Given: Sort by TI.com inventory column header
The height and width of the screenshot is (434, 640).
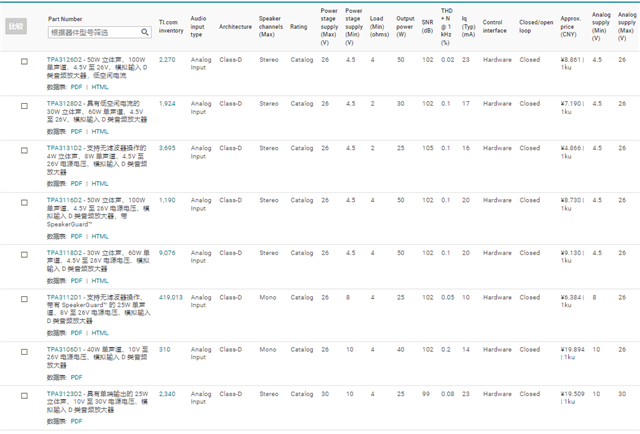Looking at the screenshot, I should 171,26.
